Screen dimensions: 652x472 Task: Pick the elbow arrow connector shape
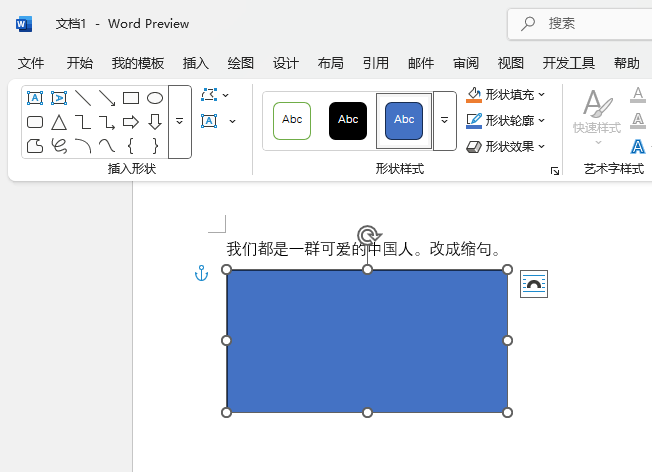click(x=107, y=122)
